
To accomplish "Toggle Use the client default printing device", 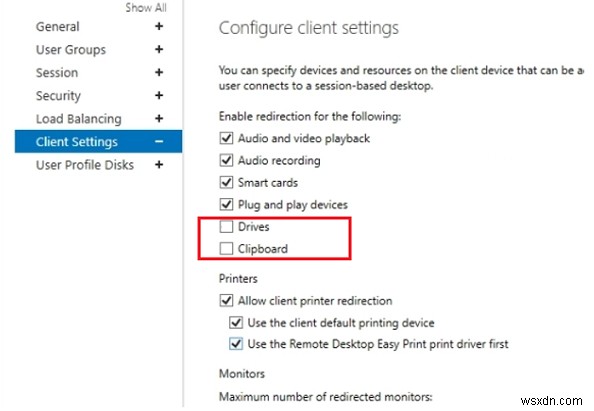I will click(x=236, y=322).
